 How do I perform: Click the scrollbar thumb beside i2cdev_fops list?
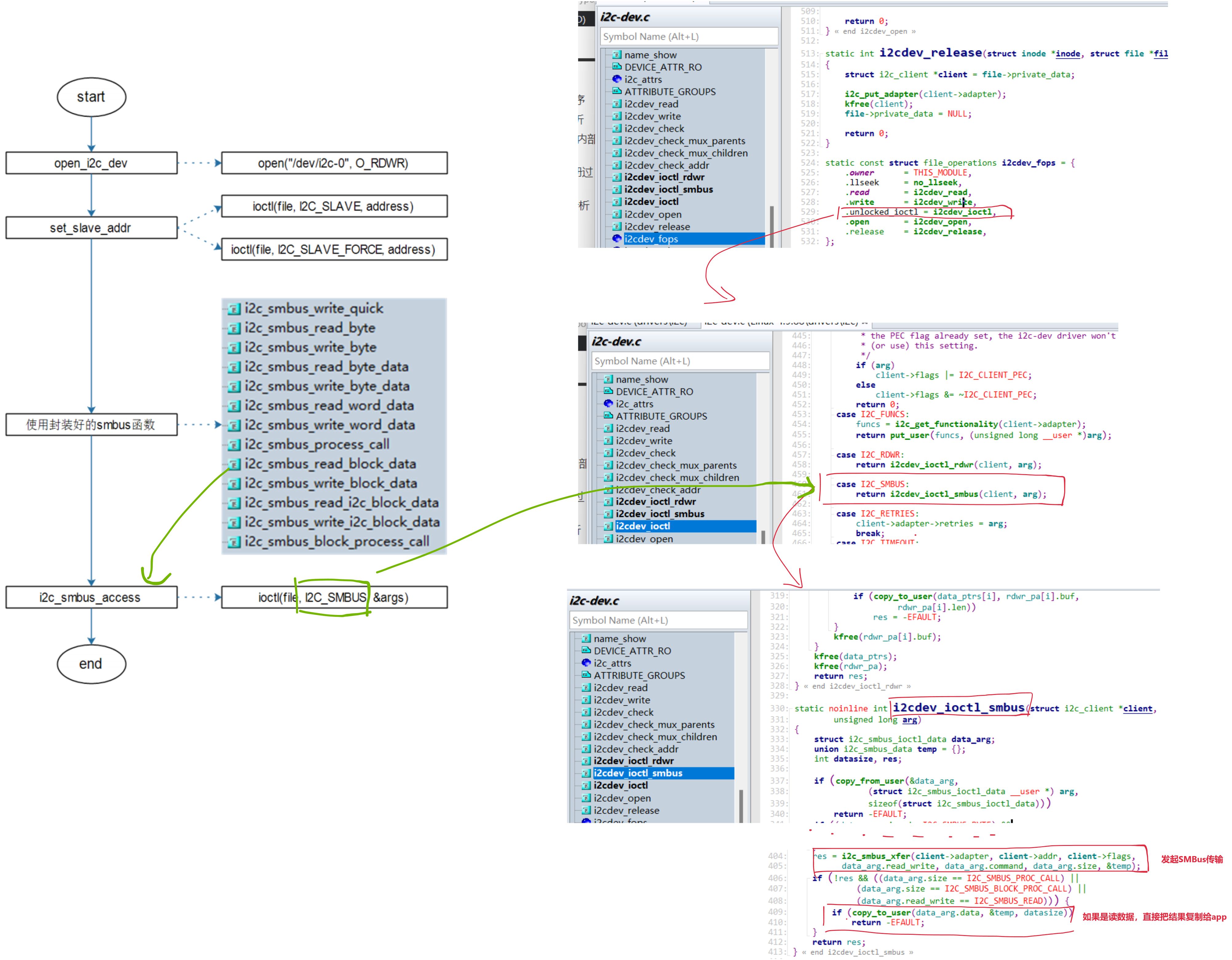(x=771, y=226)
